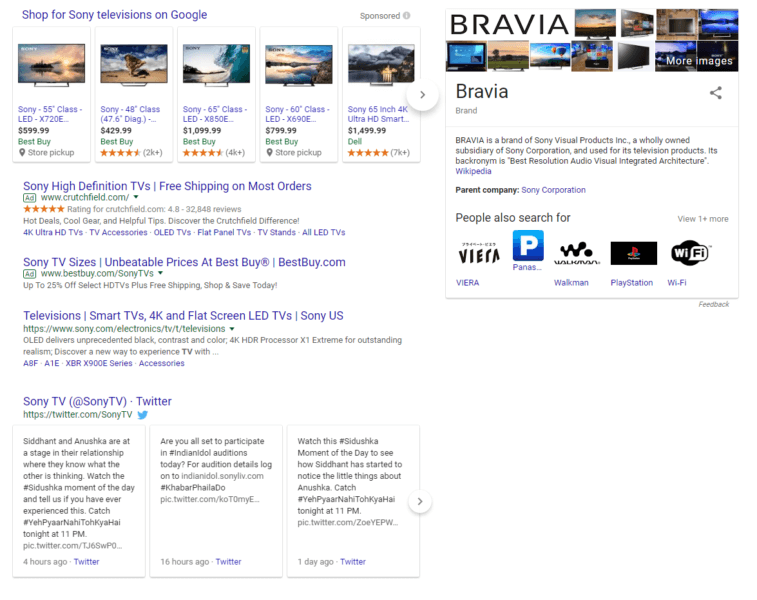Open TV Accessories sitelink

(x=118, y=232)
